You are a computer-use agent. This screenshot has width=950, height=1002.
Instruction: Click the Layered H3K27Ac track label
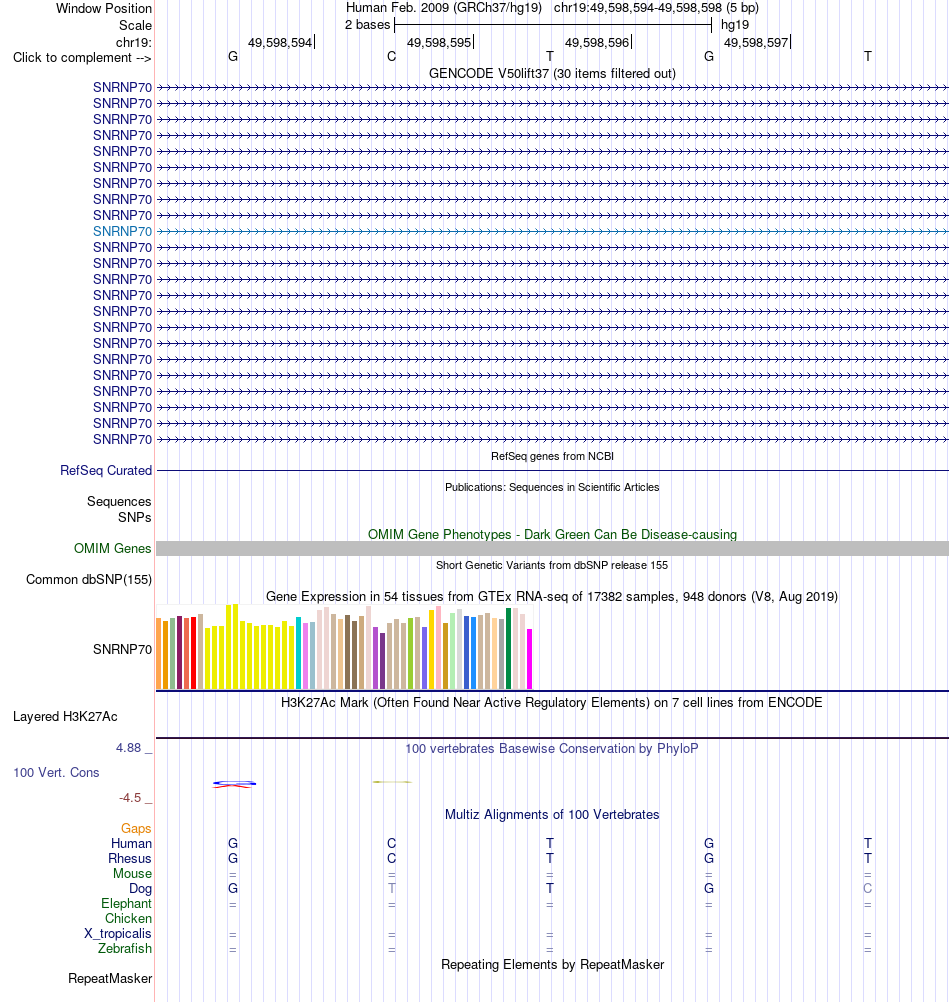(x=65, y=716)
